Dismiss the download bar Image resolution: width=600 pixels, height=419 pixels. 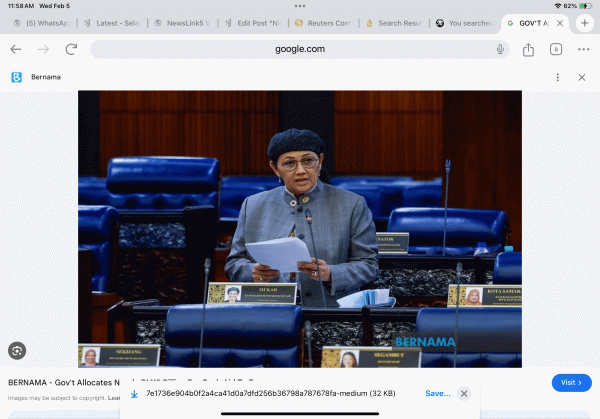click(464, 394)
